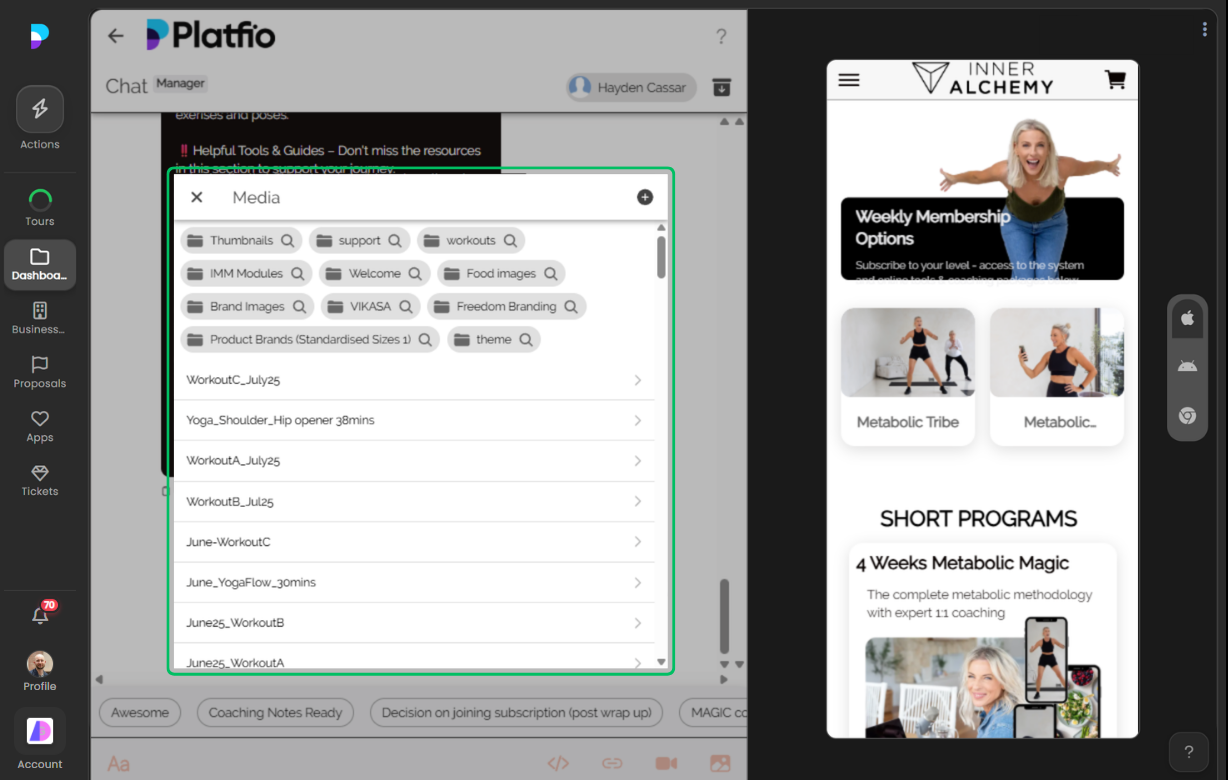Click the code snippet icon in message toolbar
1228x780 pixels.
558,763
